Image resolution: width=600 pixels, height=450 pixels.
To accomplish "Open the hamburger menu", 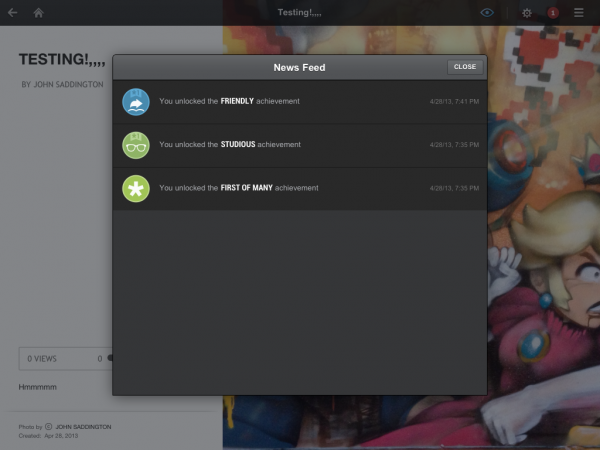I will pos(579,13).
